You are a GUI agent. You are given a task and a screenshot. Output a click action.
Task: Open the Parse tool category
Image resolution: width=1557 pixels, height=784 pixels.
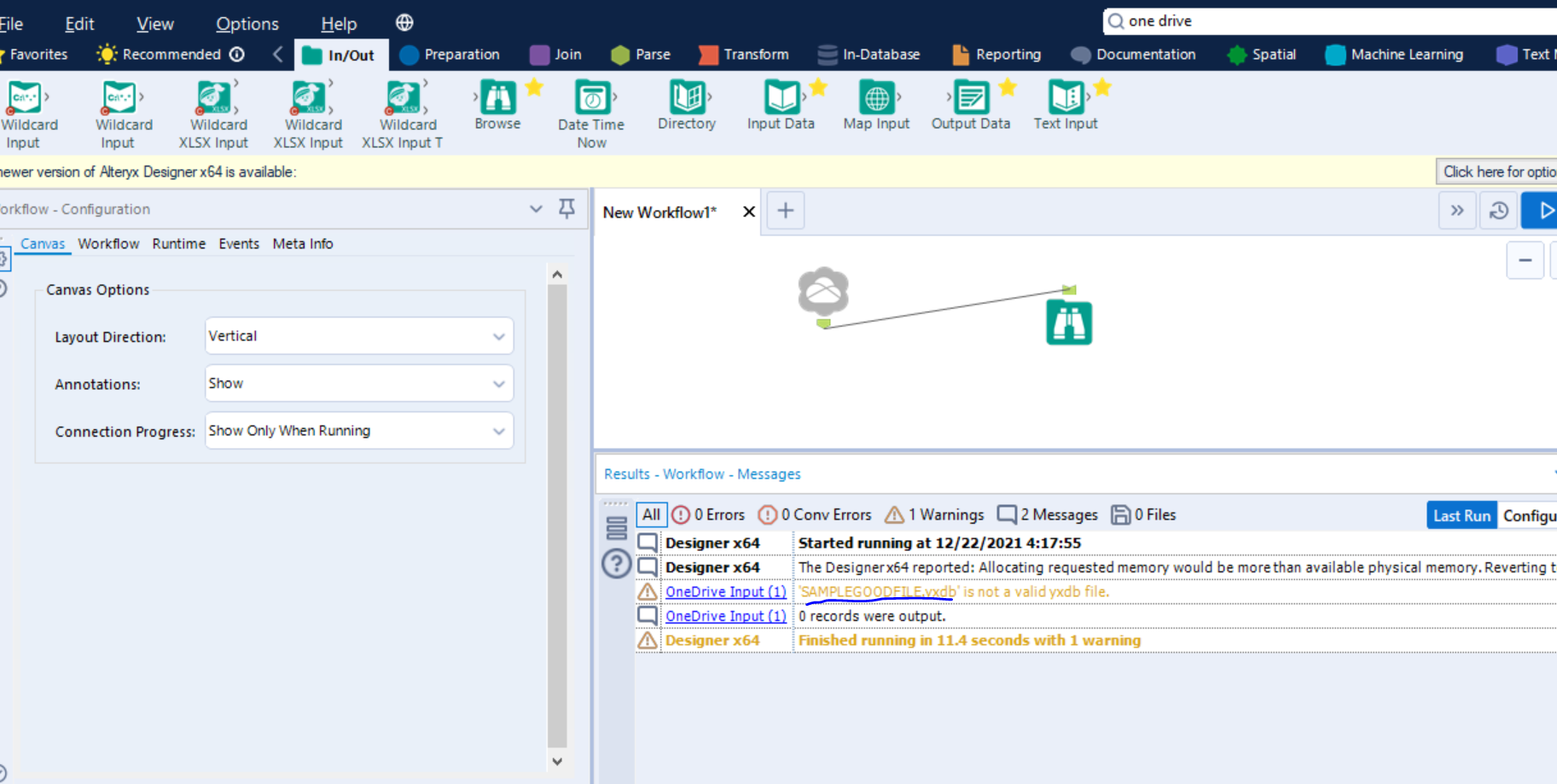(x=641, y=55)
